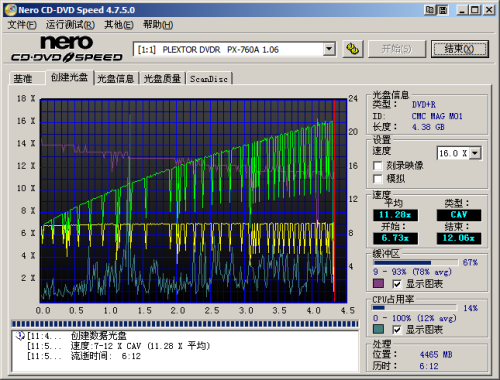Click the 4.38 GB length value
500x380 pixels.
[x=428, y=127]
